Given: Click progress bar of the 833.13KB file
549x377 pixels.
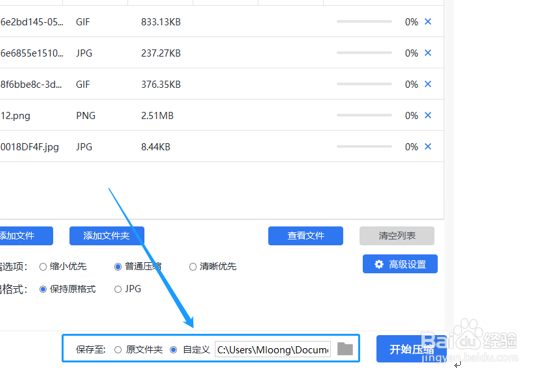Looking at the screenshot, I should 364,21.
